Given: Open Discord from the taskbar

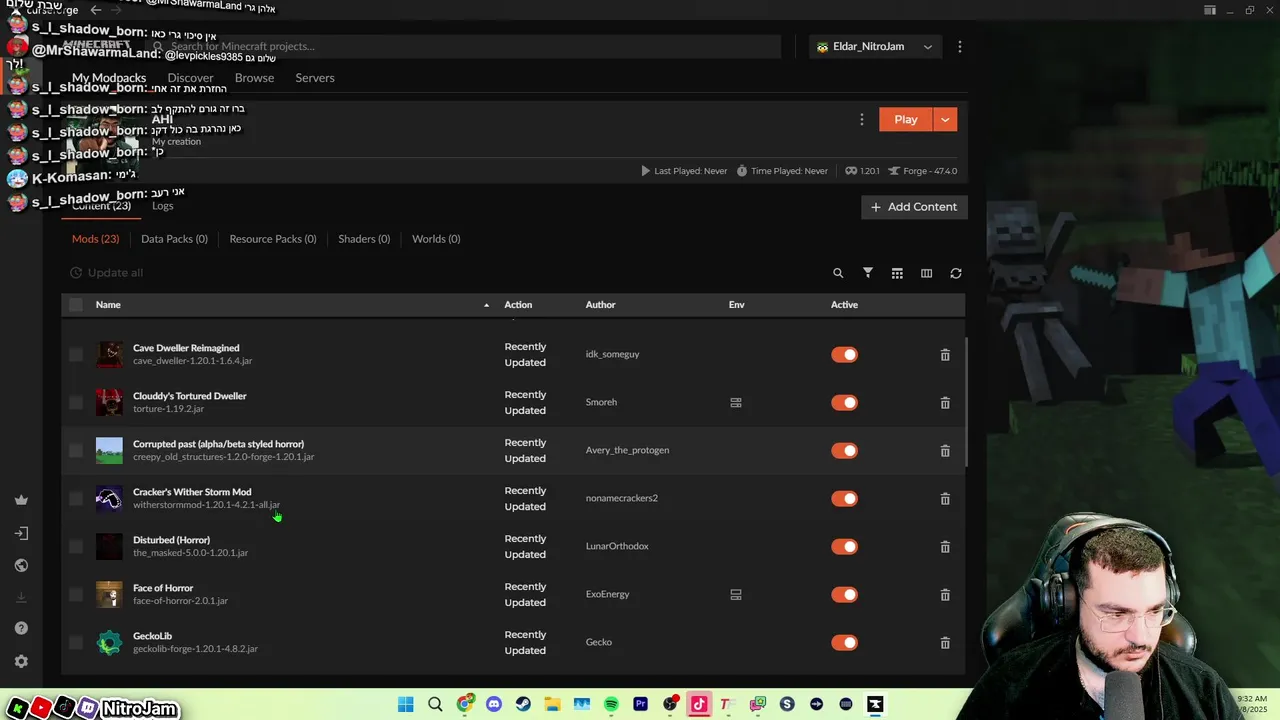Looking at the screenshot, I should [494, 705].
